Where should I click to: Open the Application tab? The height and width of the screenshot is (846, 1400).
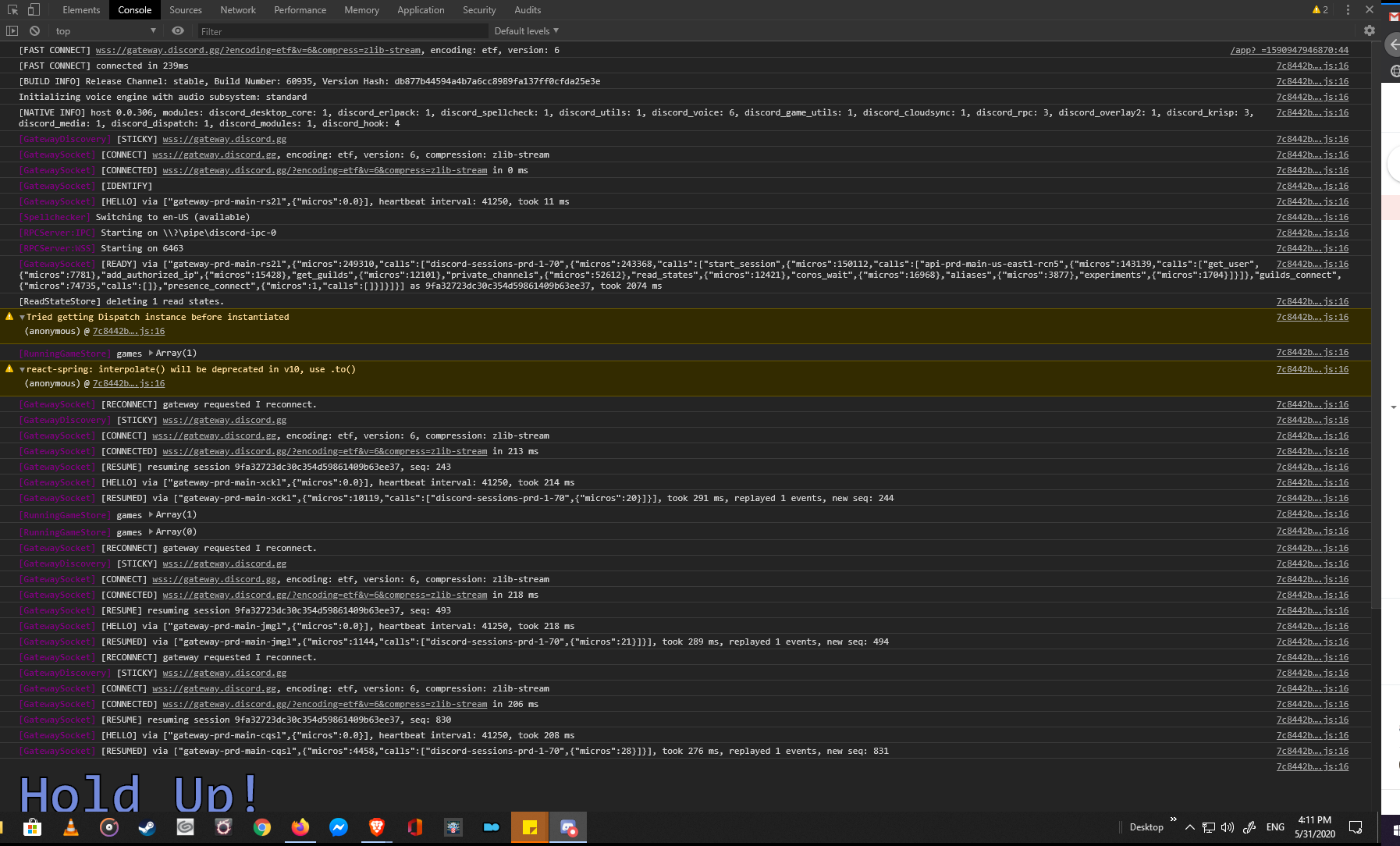(421, 10)
